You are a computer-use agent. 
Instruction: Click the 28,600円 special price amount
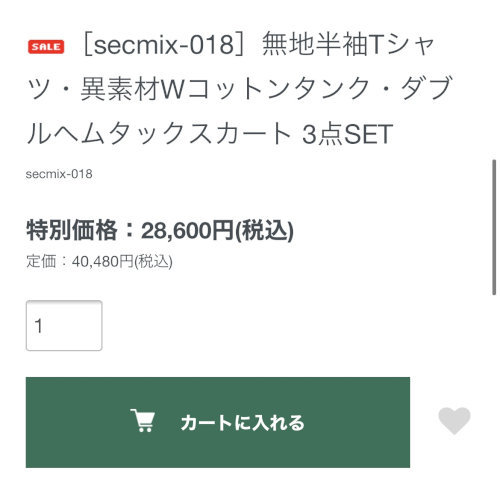coord(187,231)
